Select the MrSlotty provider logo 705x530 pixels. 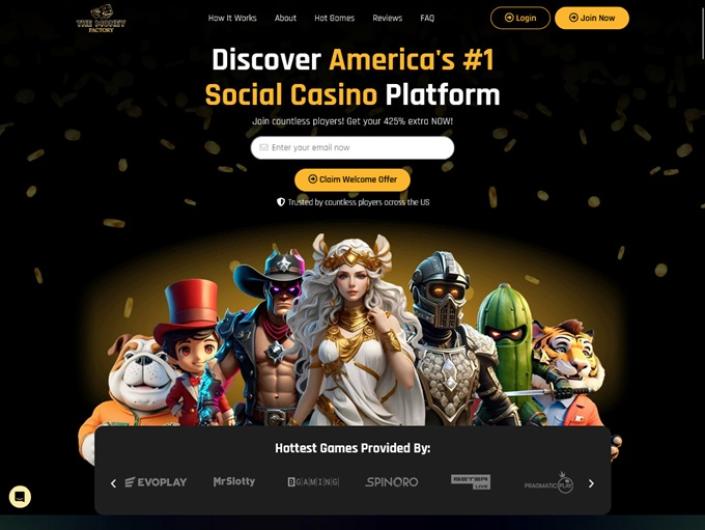[234, 482]
